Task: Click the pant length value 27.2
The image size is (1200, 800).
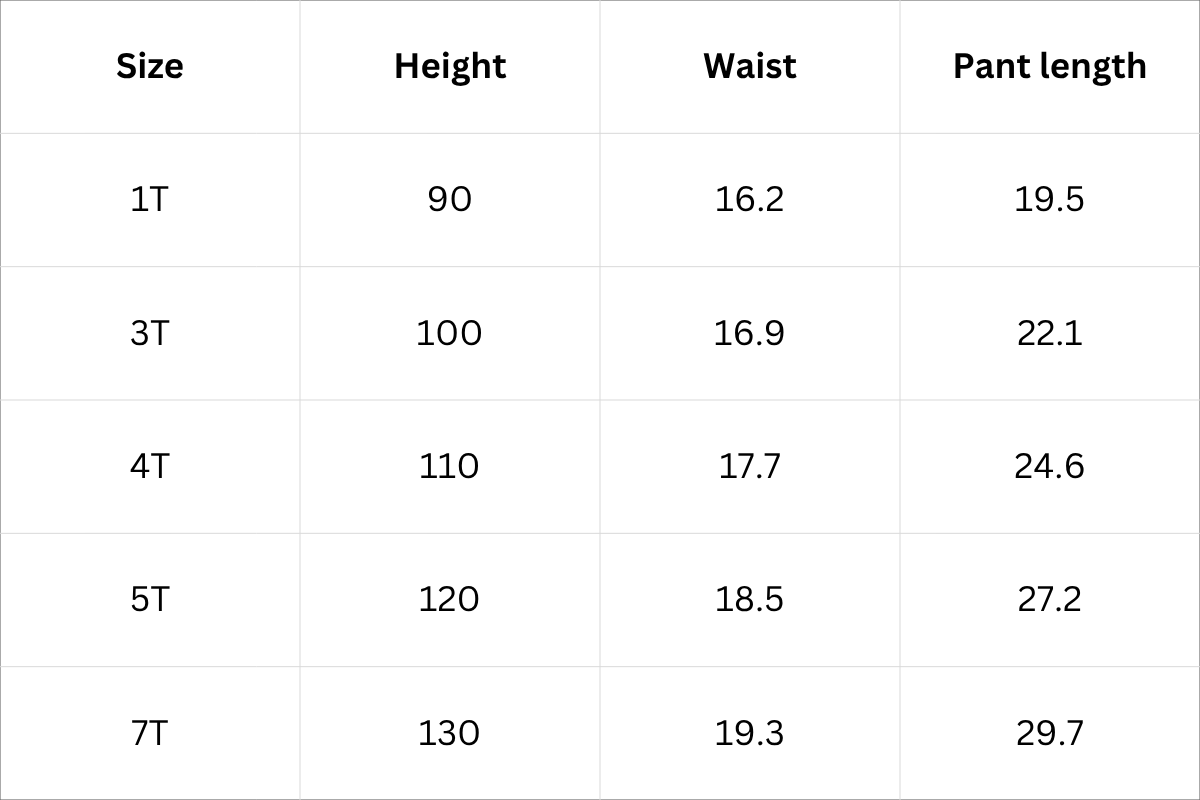Action: (x=1049, y=600)
